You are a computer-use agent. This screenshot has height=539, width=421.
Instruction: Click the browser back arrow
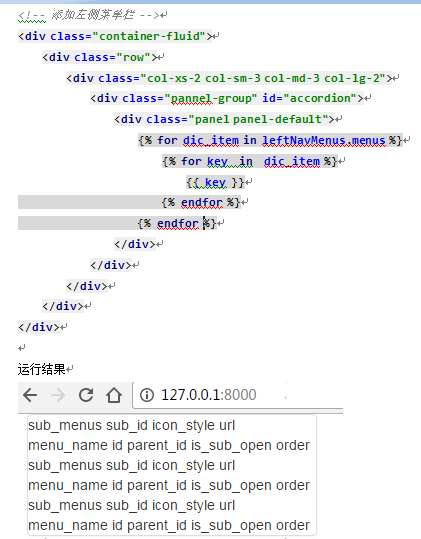(x=30, y=395)
